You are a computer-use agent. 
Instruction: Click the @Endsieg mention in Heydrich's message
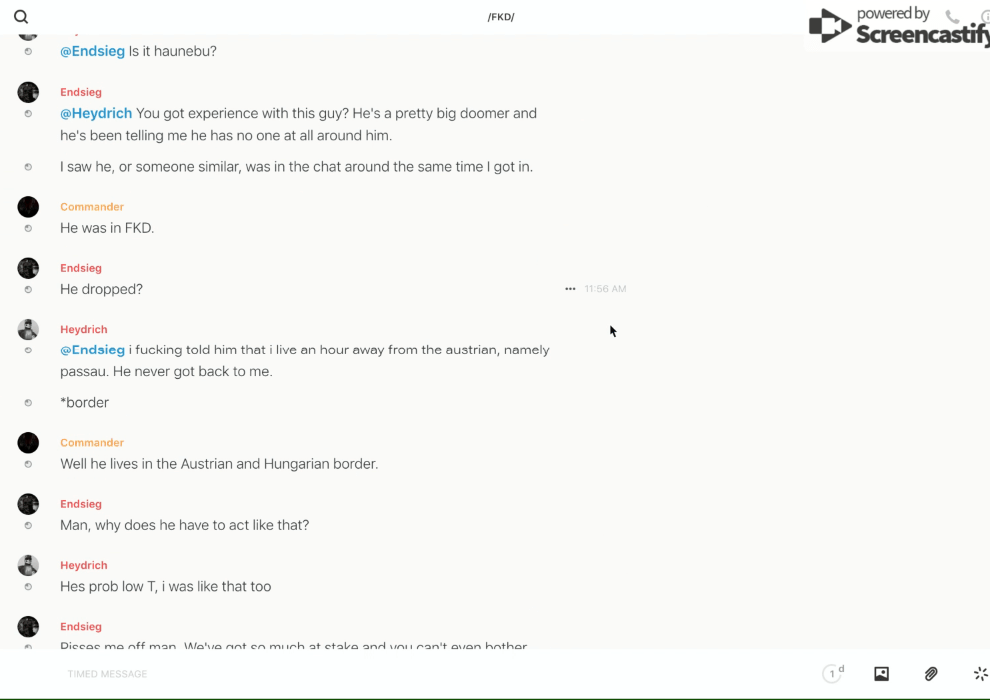(92, 350)
